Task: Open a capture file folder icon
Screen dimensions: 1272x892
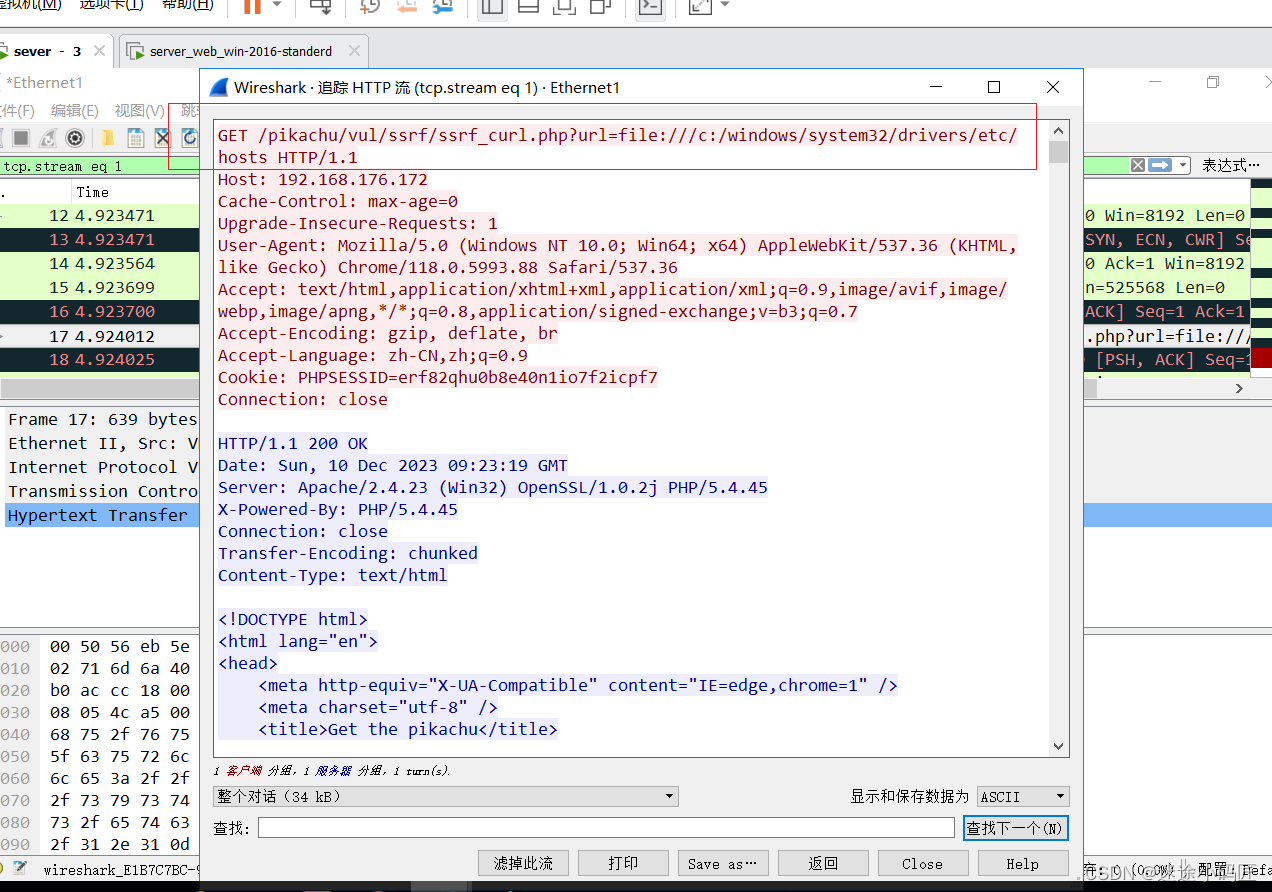Action: point(107,137)
